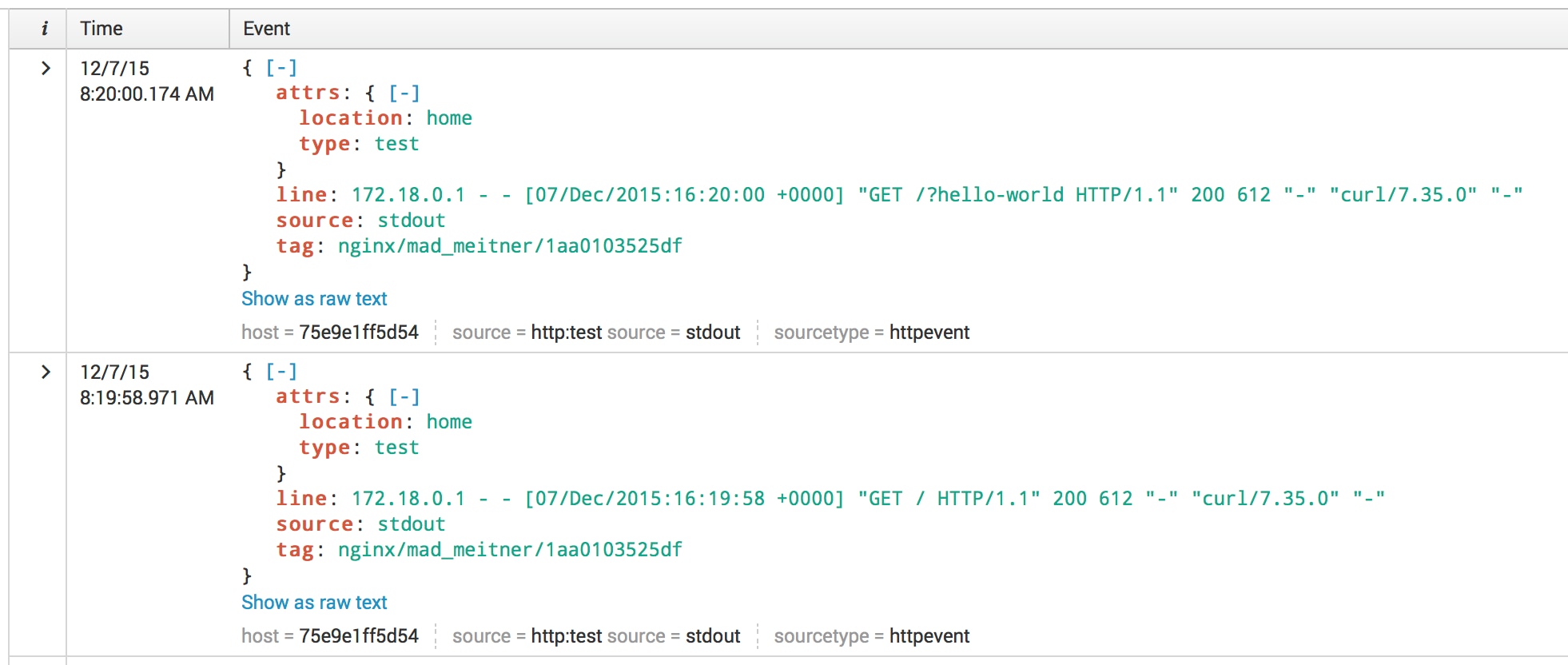Collapse attrs object in the first event

[x=404, y=94]
